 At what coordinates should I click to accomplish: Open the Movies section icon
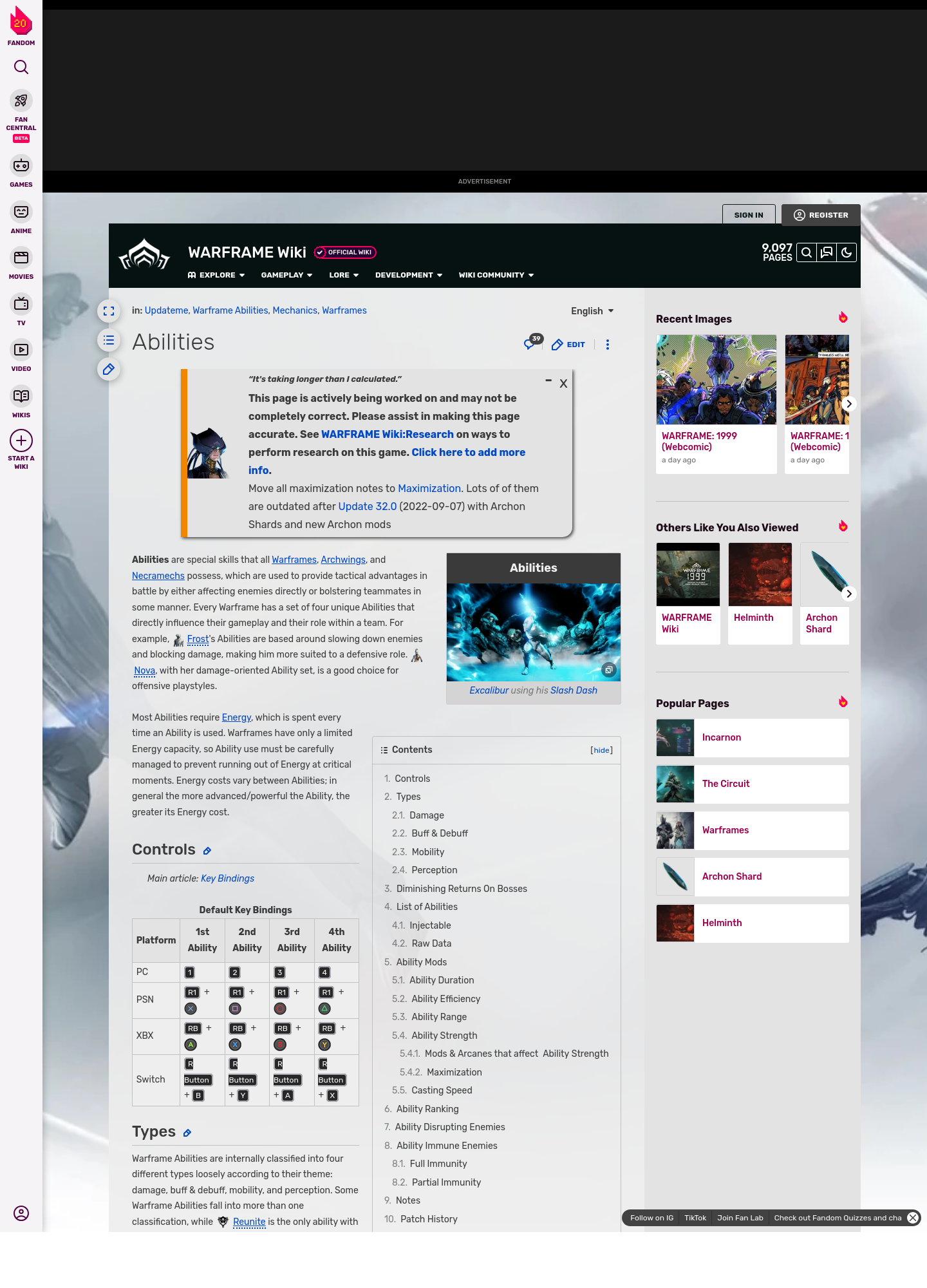[21, 258]
